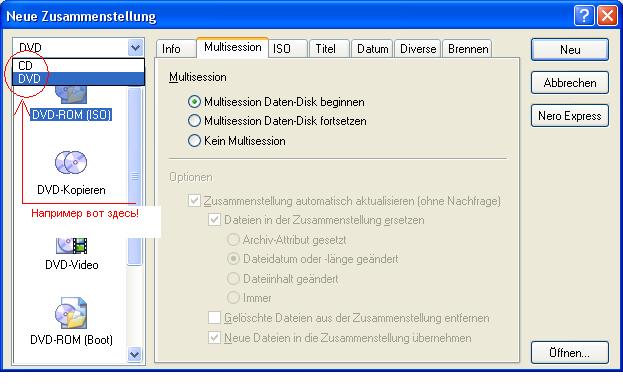
Task: Click the Abbrechen button
Action: coord(570,83)
